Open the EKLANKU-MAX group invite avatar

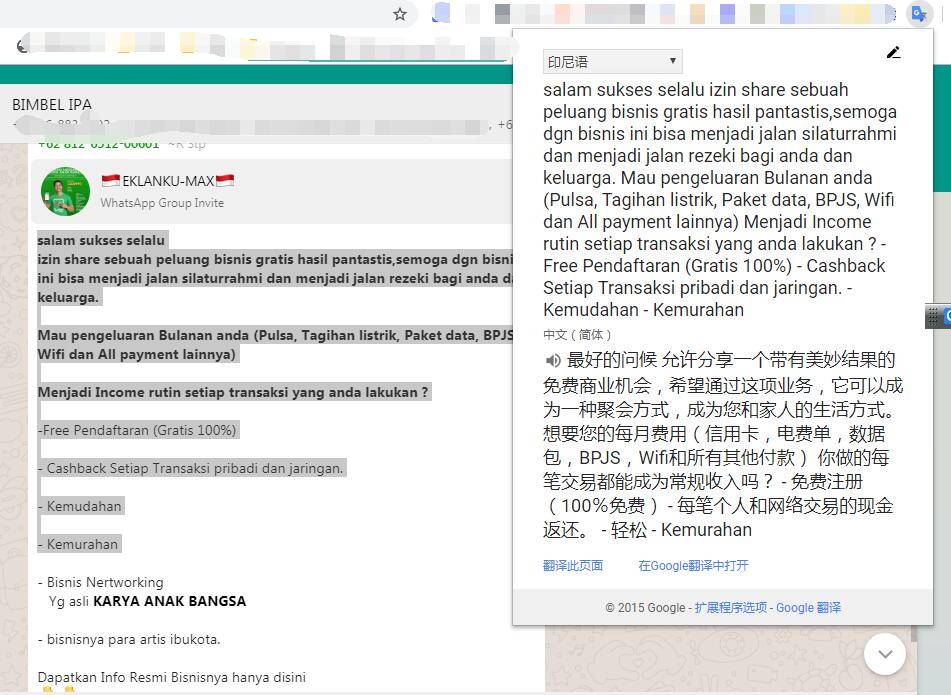point(66,192)
